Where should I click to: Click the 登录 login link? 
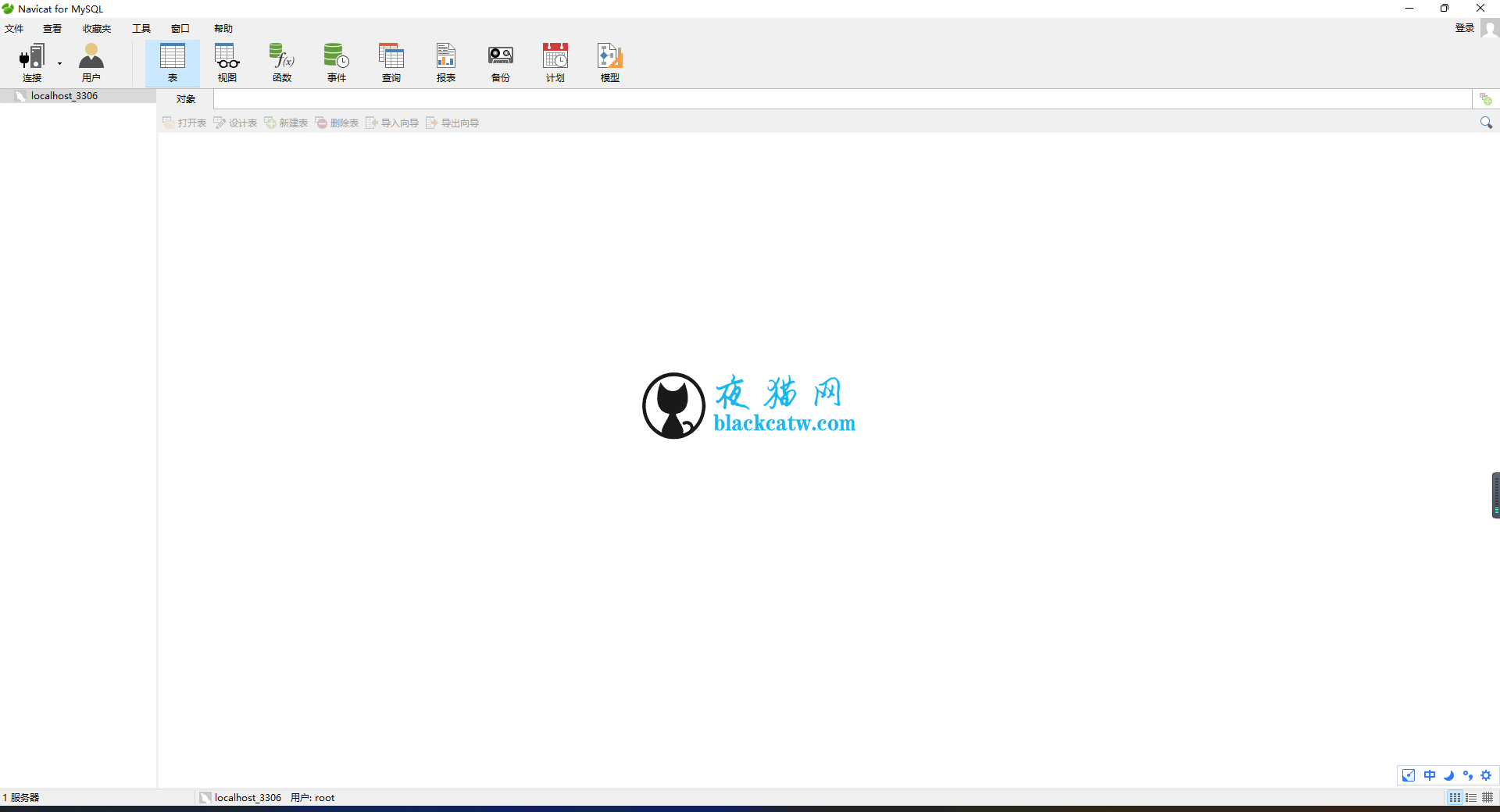(x=1465, y=28)
